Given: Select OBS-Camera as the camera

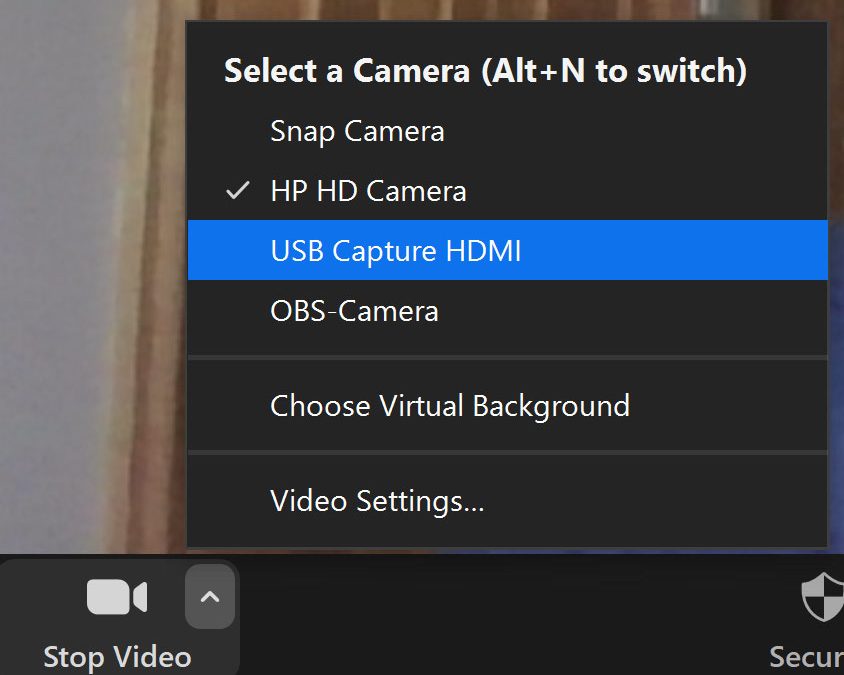Looking at the screenshot, I should point(354,311).
